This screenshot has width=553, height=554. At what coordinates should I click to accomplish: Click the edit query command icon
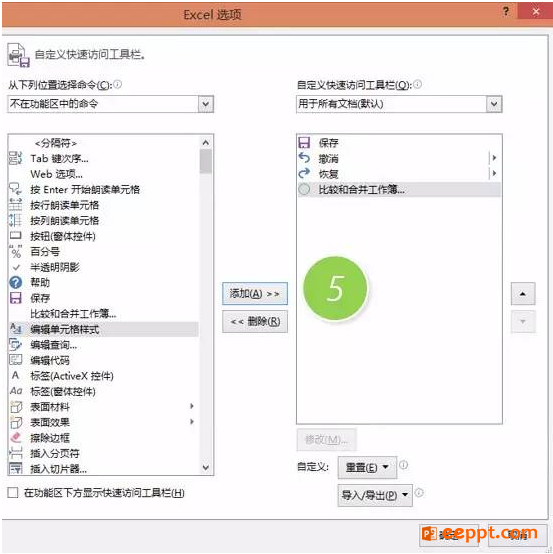[15, 344]
